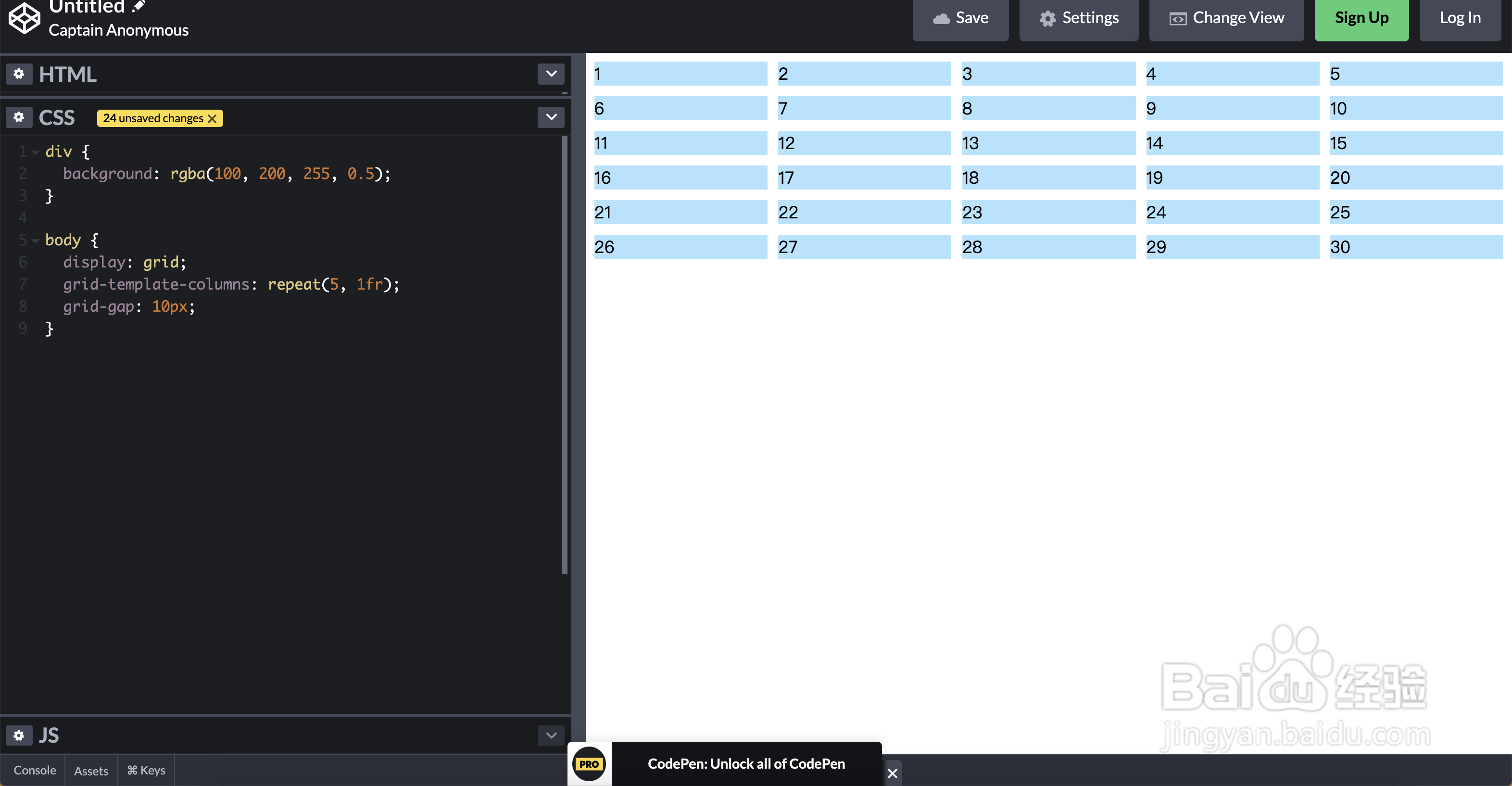Click the Save button
Viewport: 1512px width, 786px height.
coord(960,18)
